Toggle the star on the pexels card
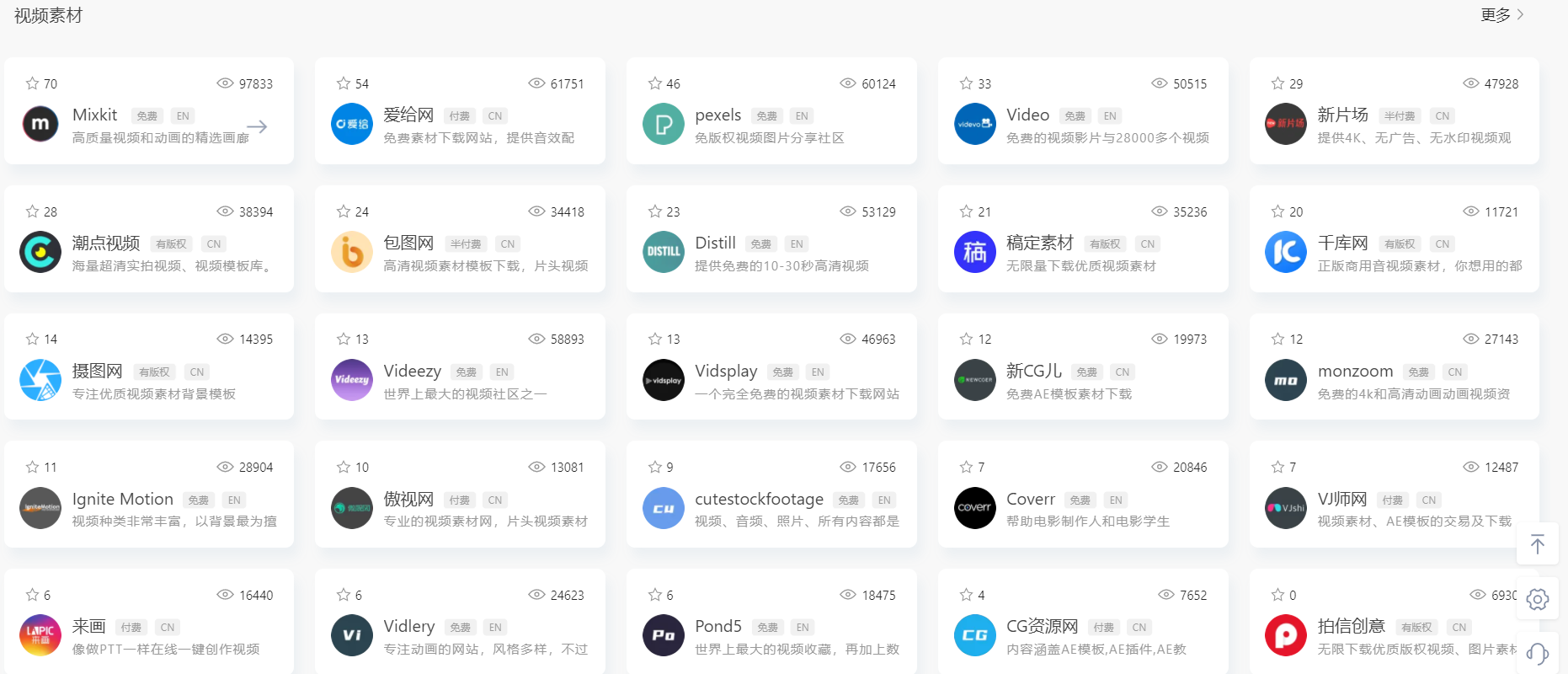Viewport: 1568px width, 674px height. click(655, 83)
